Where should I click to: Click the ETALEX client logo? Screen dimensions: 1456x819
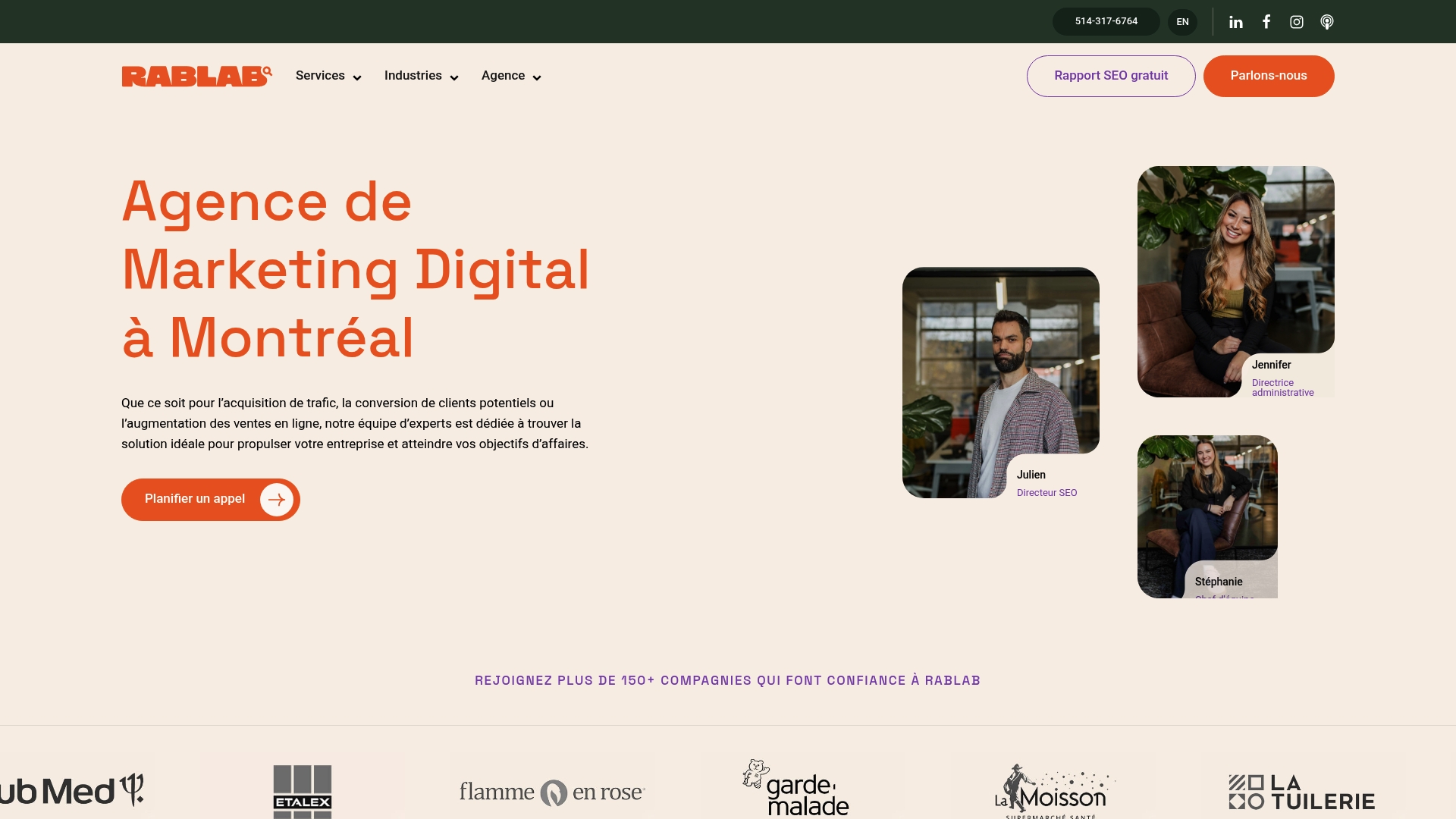(303, 791)
